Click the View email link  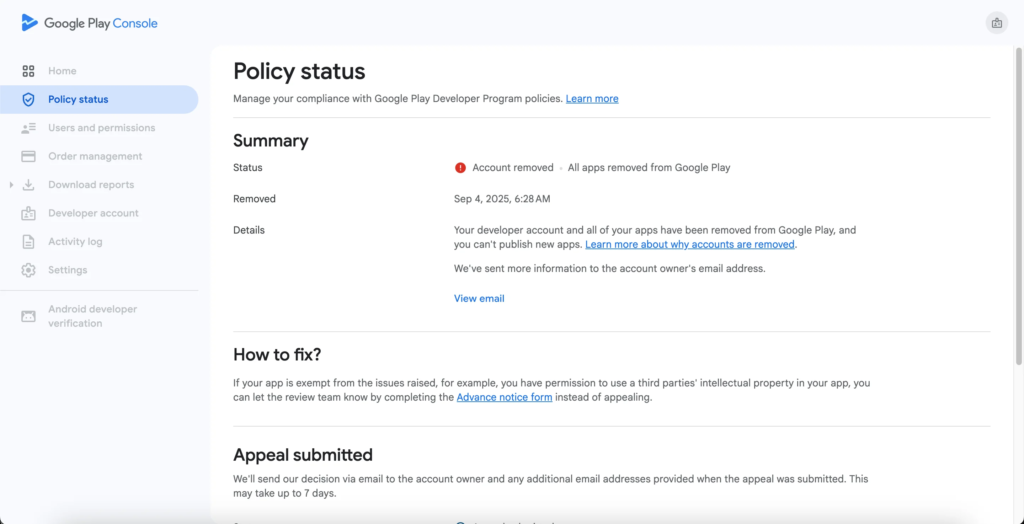tap(479, 298)
